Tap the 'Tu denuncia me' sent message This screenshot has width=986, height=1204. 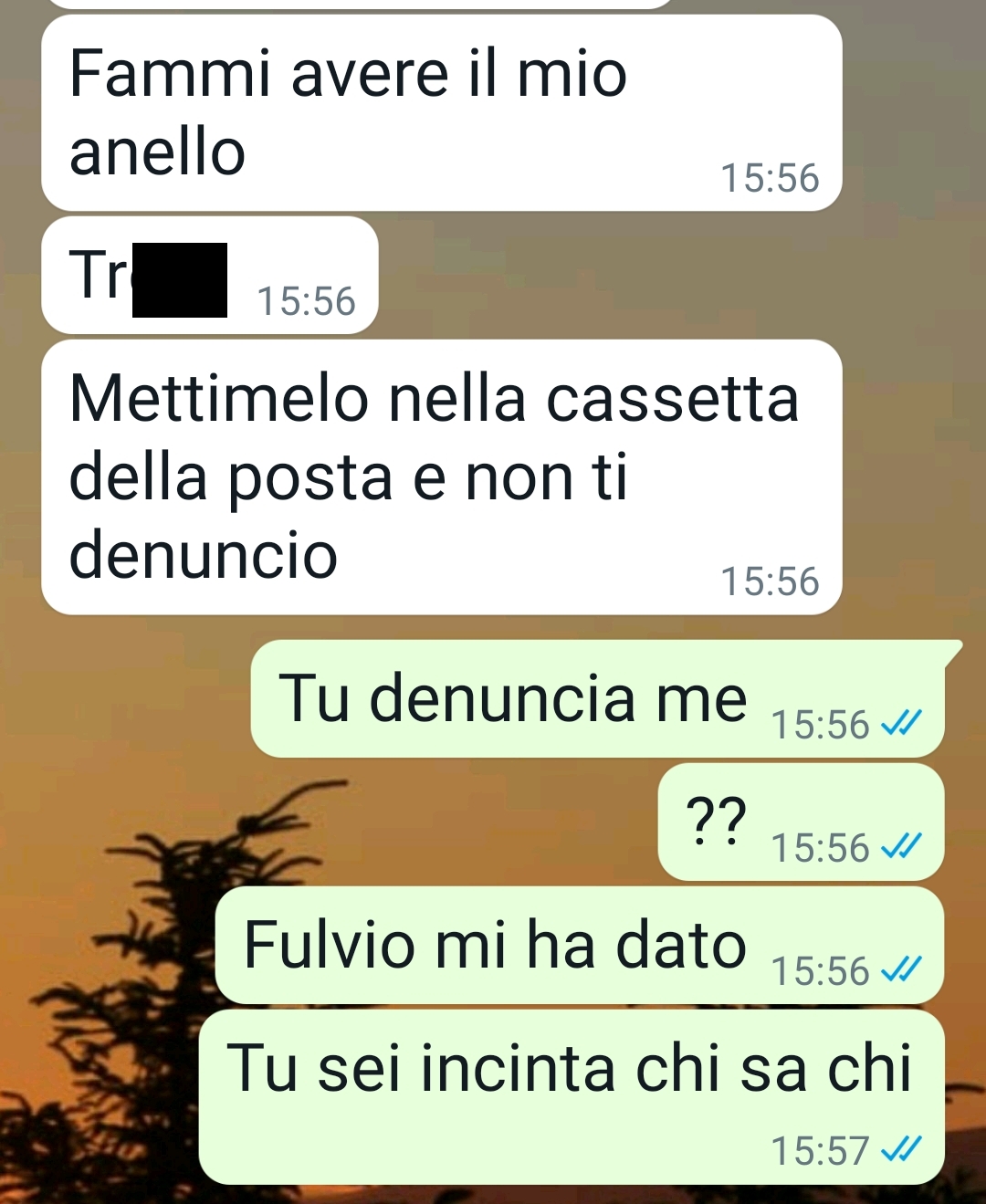(597, 699)
